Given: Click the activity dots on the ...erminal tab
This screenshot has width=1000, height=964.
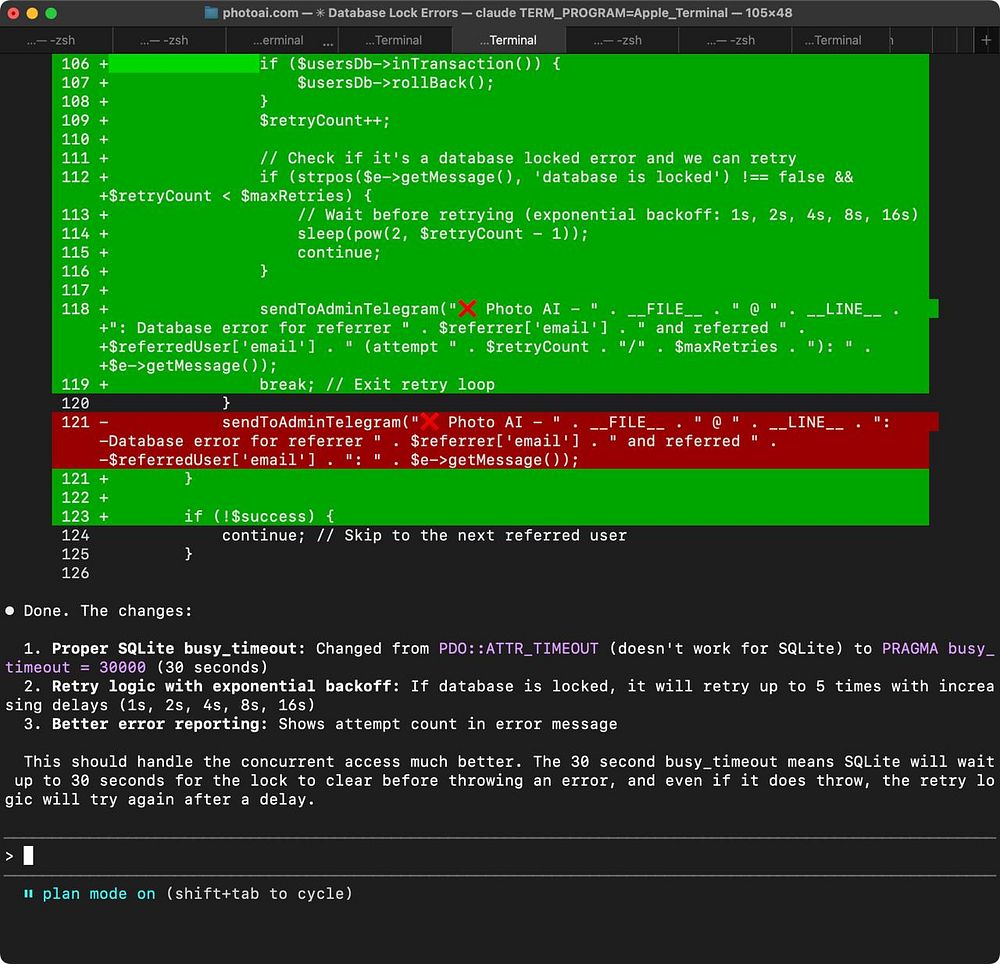Looking at the screenshot, I should (x=328, y=45).
